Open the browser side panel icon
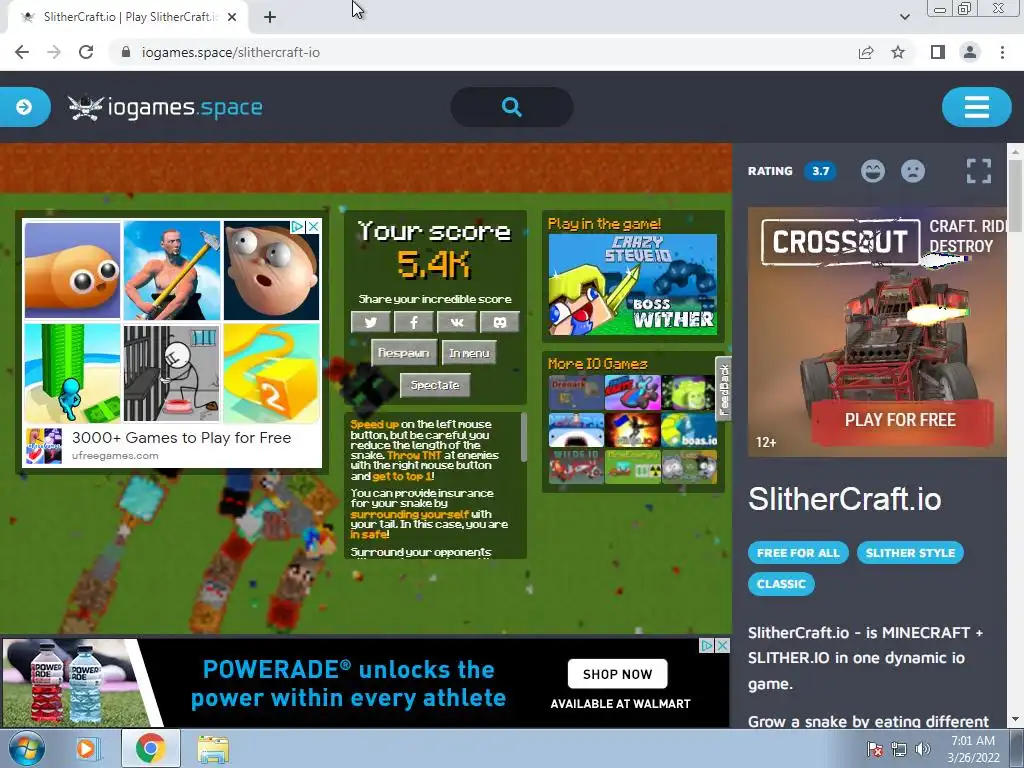Viewport: 1024px width, 768px height. [x=938, y=52]
